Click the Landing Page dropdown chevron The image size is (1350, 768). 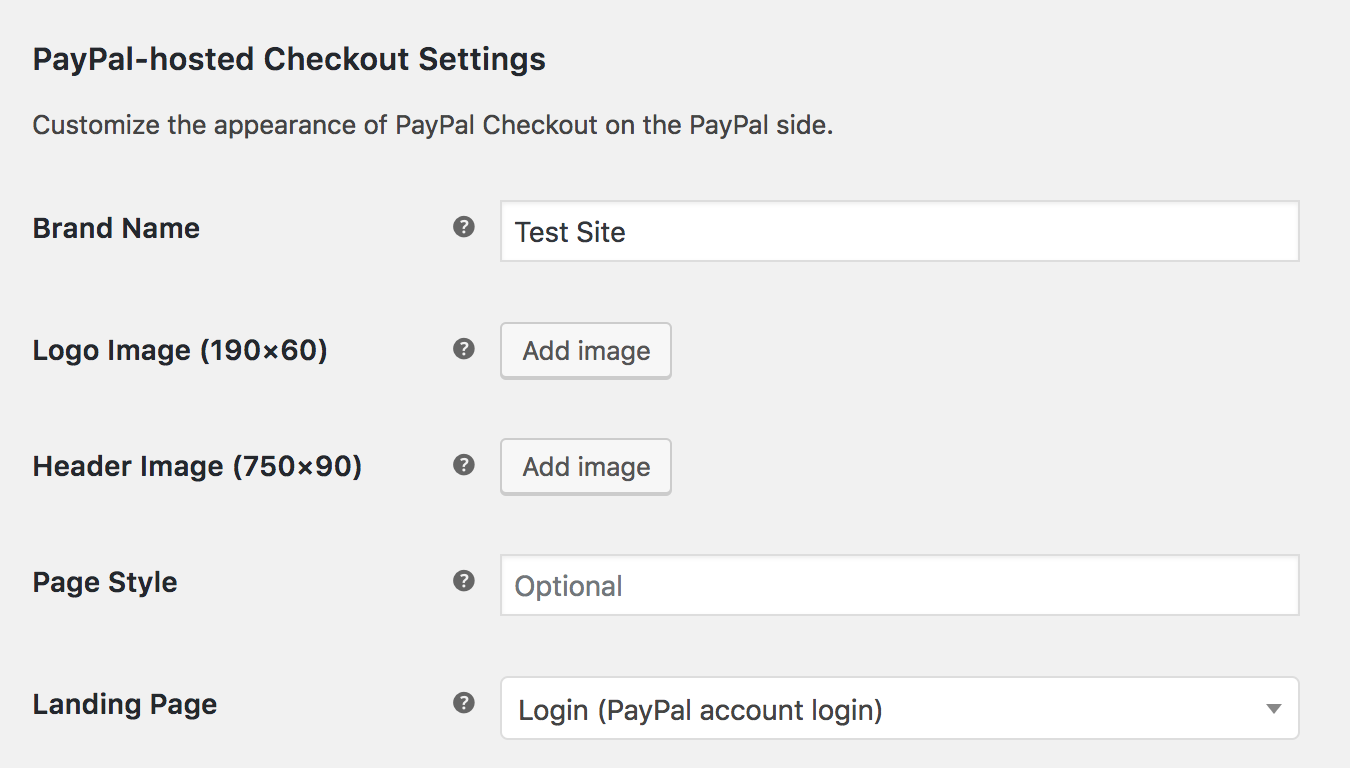1273,707
